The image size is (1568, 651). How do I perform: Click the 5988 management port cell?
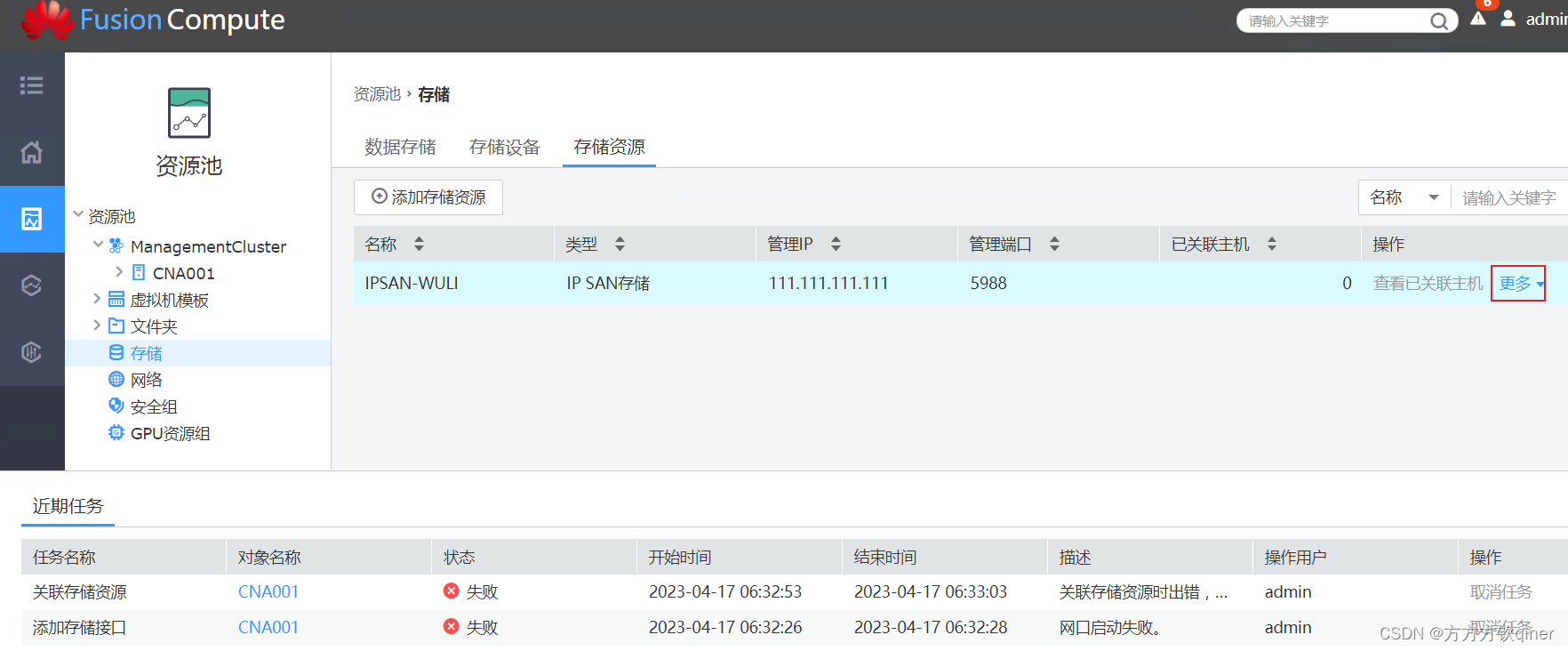988,283
